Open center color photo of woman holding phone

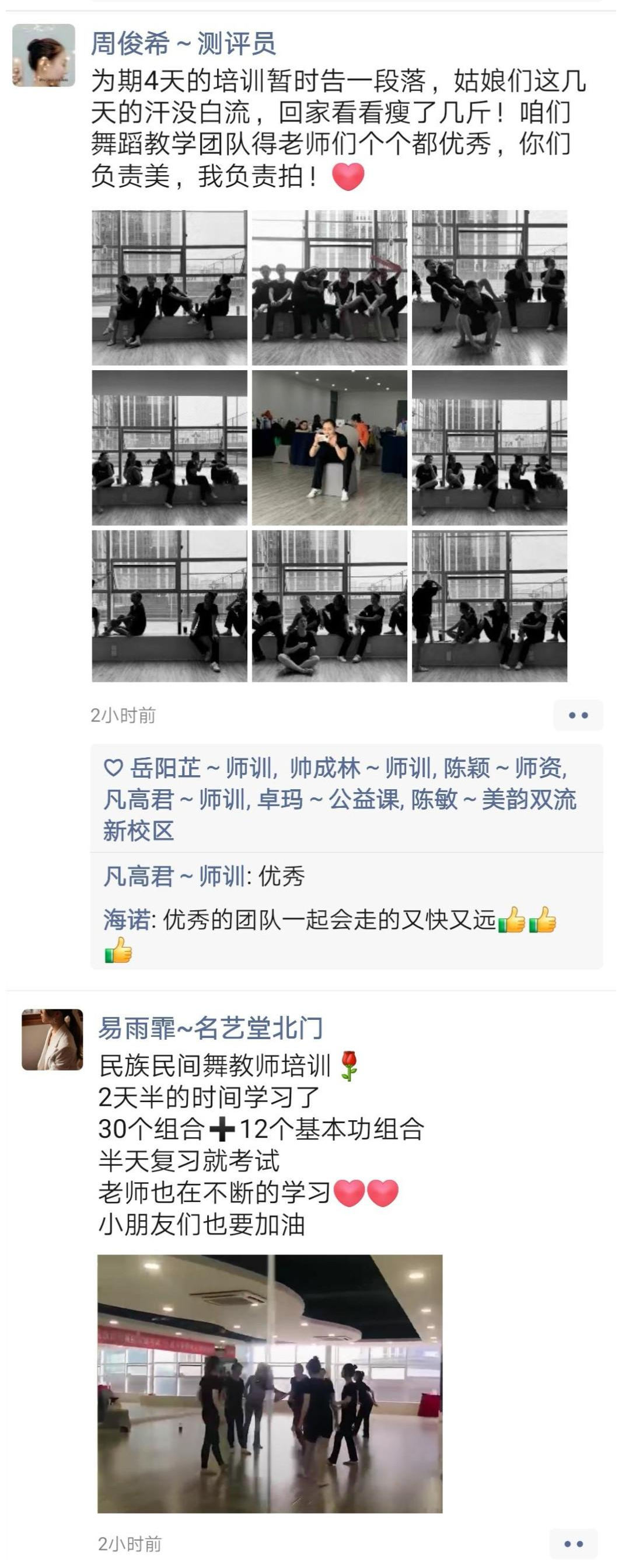pyautogui.click(x=330, y=448)
